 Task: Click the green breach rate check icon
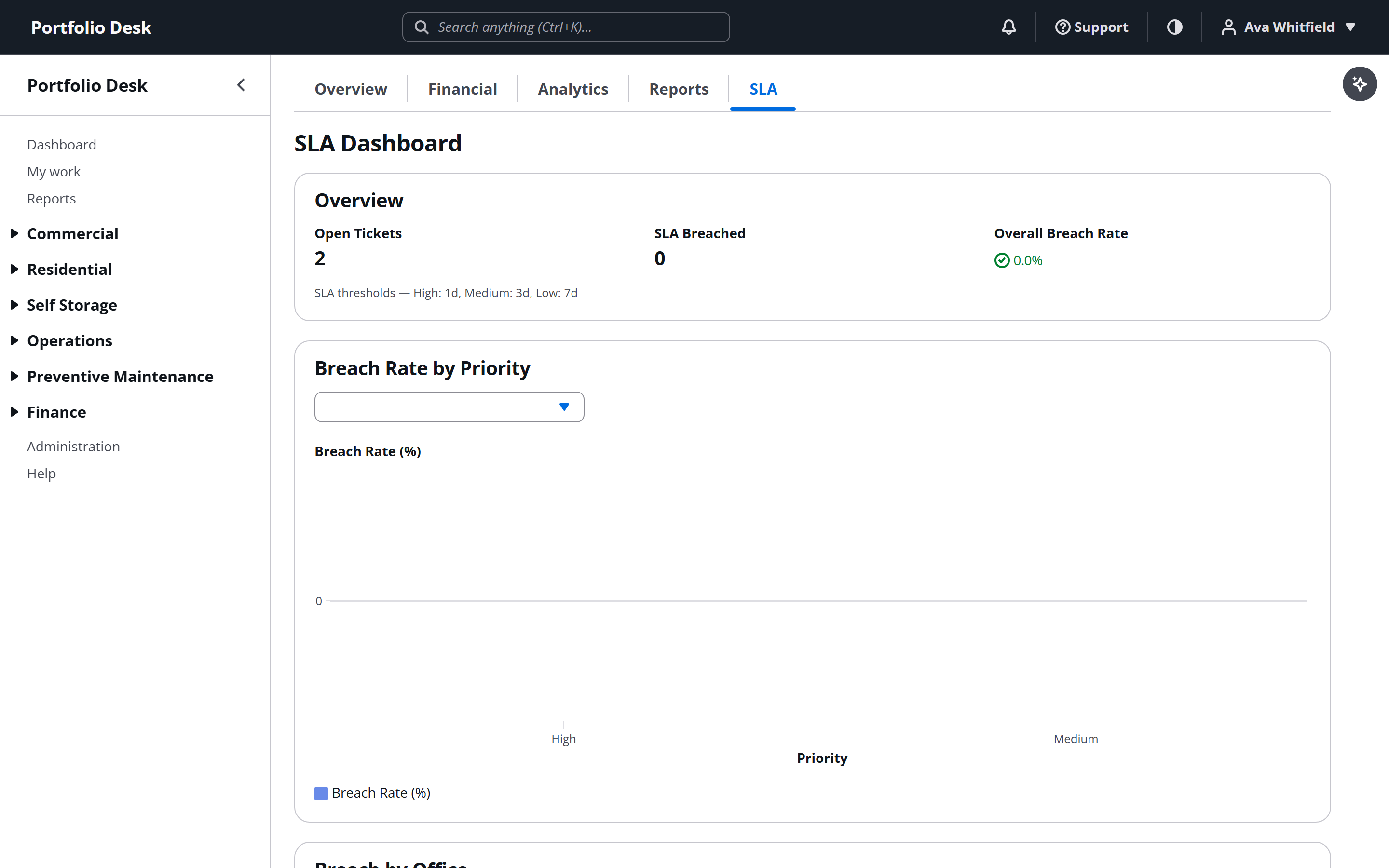1002,260
